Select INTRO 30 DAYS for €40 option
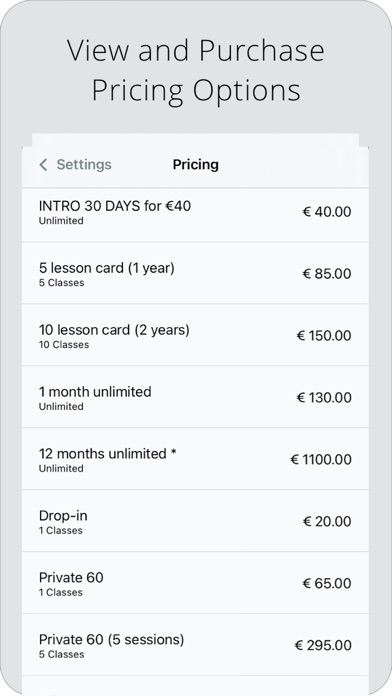Viewport: 392px width, 696px height. coord(195,215)
